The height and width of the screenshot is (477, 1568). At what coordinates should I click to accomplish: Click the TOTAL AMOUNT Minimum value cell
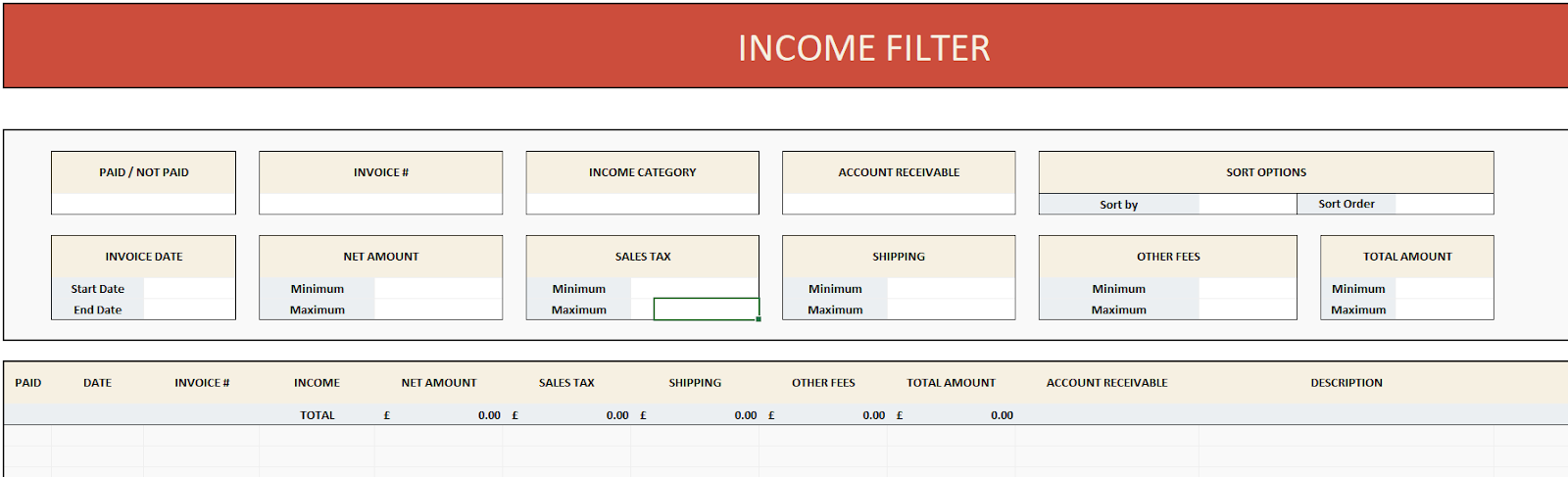1444,289
